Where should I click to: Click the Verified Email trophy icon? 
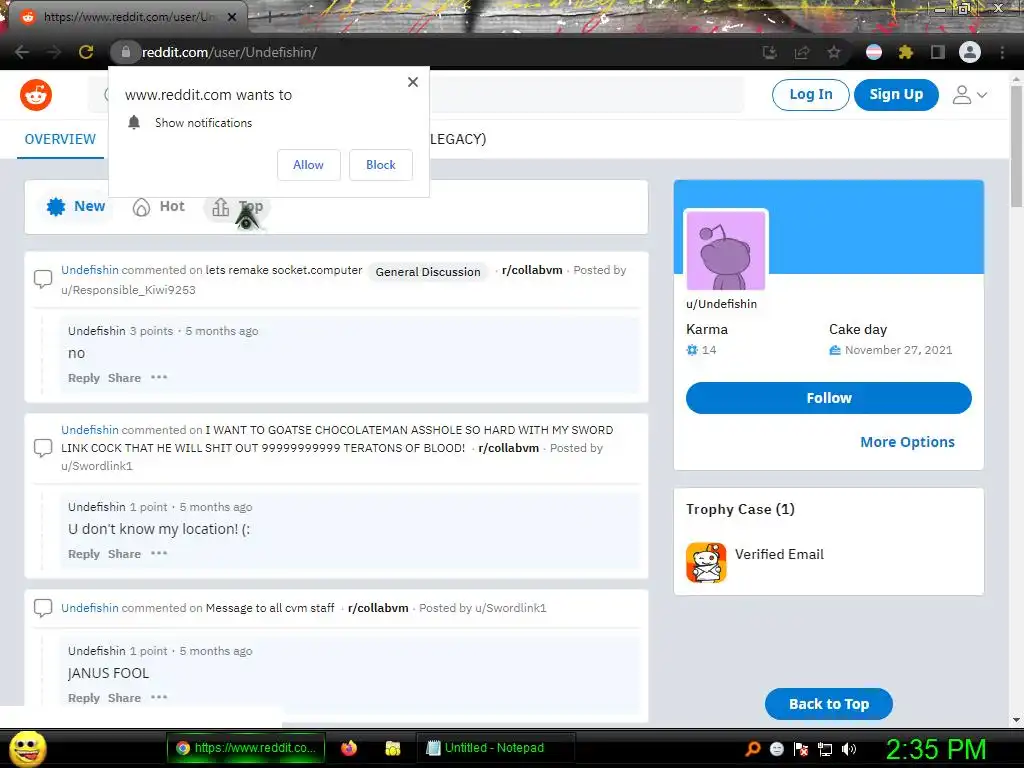tap(706, 562)
